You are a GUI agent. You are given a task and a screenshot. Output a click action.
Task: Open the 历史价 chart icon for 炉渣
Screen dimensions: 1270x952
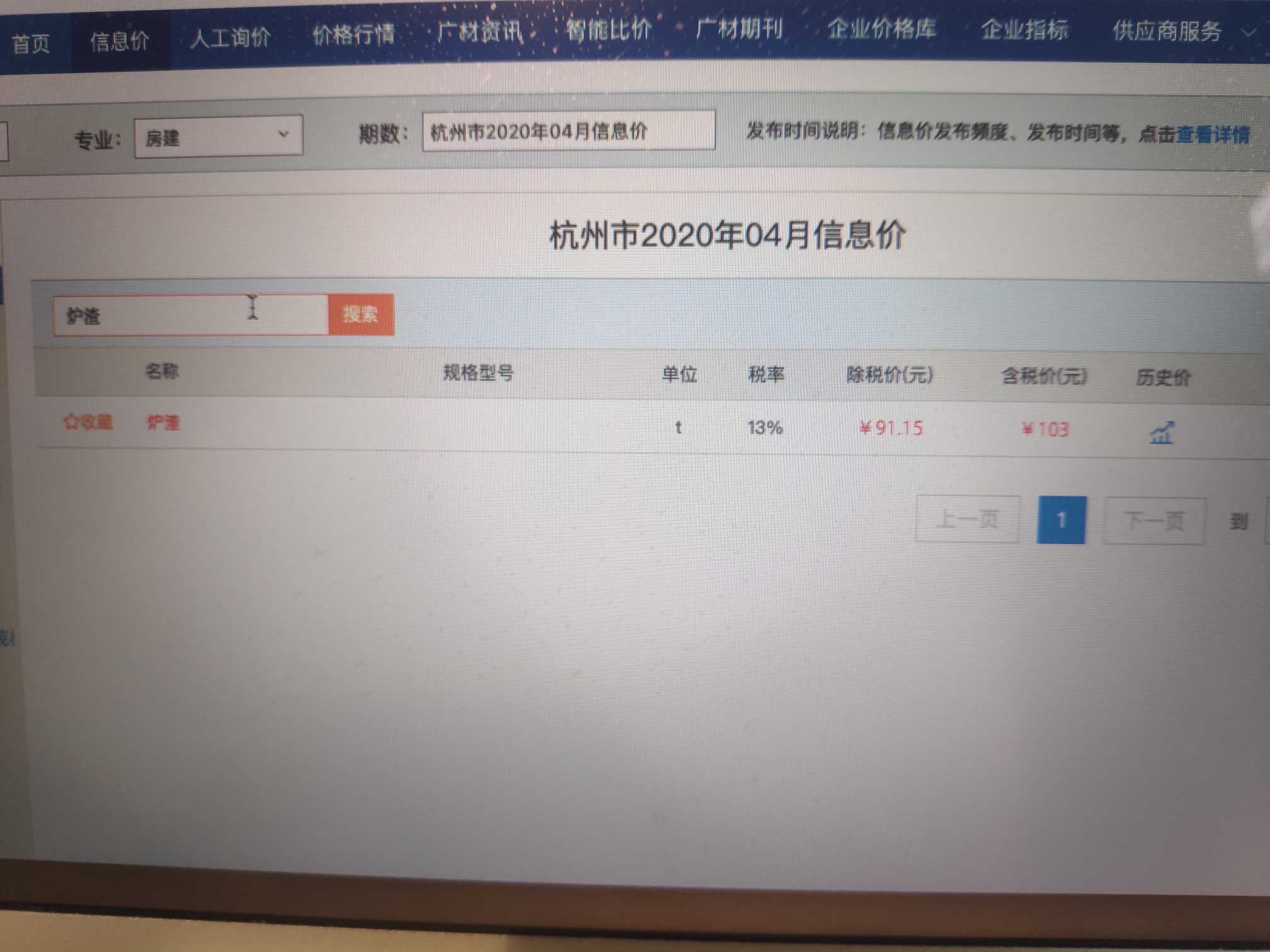pos(1162,432)
